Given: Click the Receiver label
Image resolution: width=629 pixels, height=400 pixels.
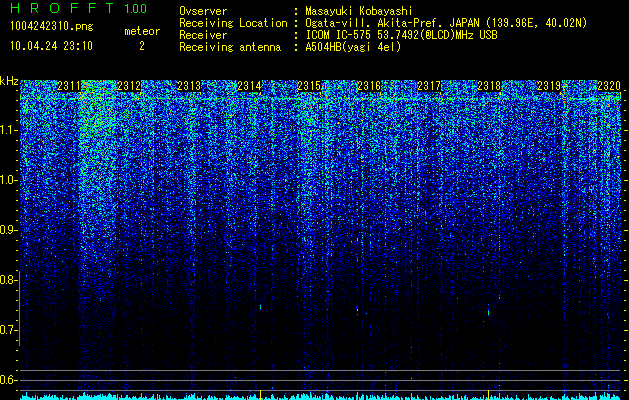Looking at the screenshot, I should (203, 35).
